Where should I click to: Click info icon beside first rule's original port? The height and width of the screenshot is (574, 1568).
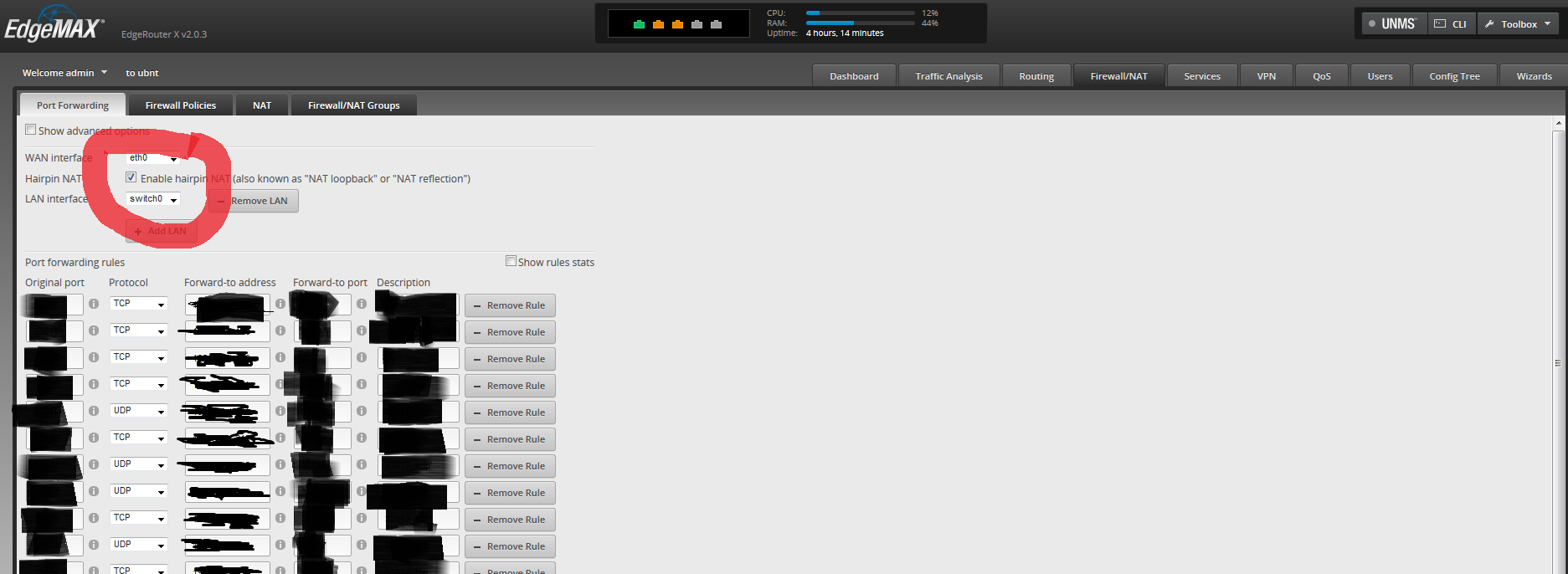tap(94, 305)
